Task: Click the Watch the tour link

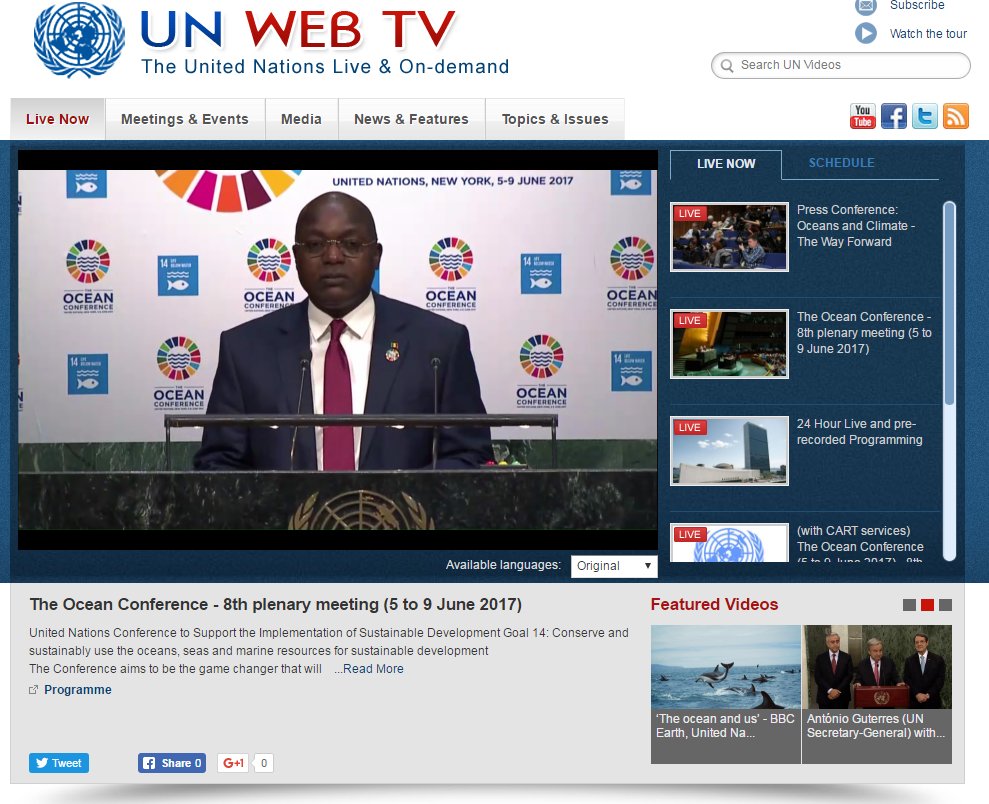Action: (928, 34)
